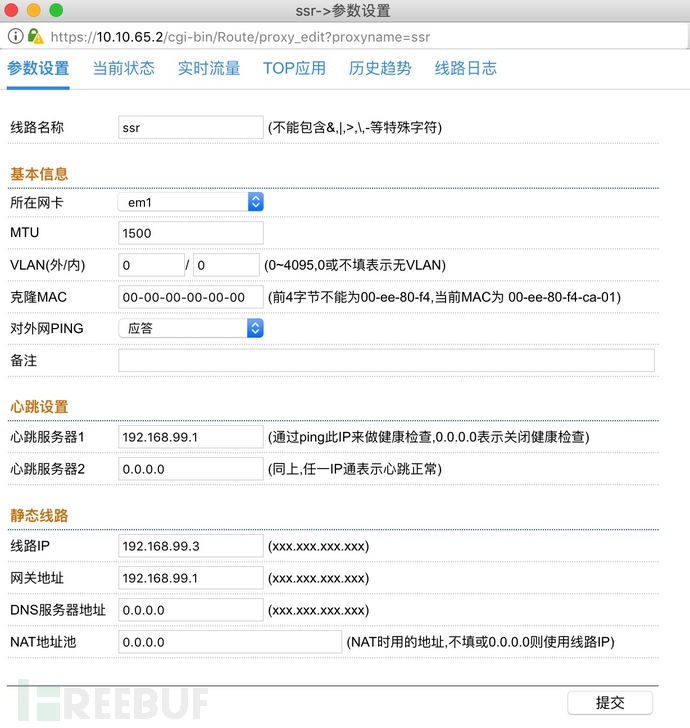690x728 pixels.
Task: Open the 线路日志 tab
Action: tap(466, 69)
